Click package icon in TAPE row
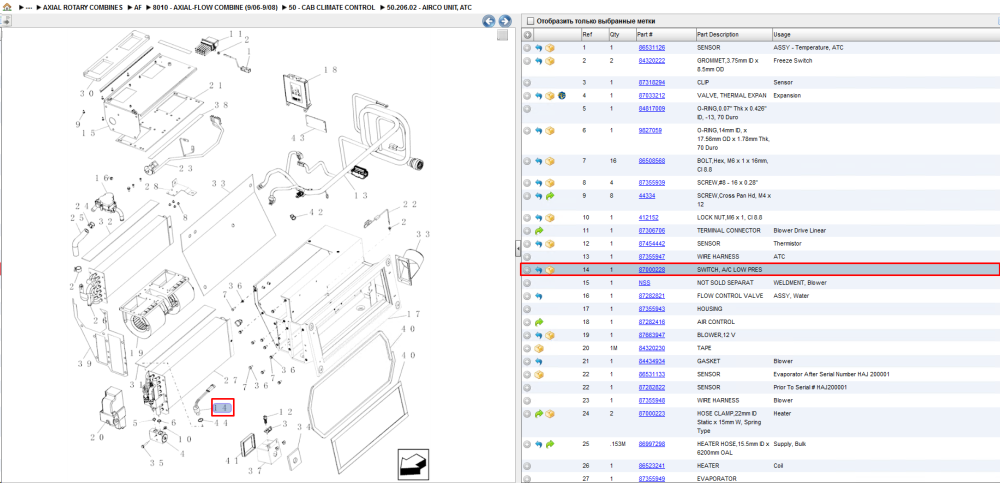Image resolution: width=1000 pixels, height=483 pixels. point(538,348)
